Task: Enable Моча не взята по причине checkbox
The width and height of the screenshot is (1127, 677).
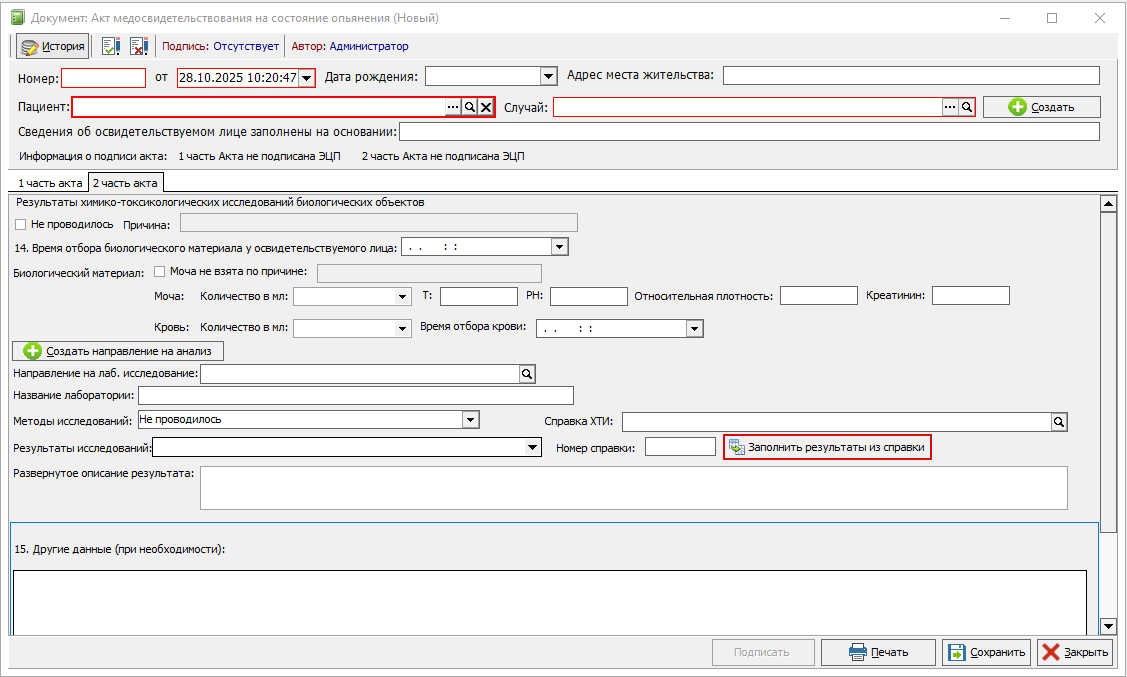Action: click(160, 271)
